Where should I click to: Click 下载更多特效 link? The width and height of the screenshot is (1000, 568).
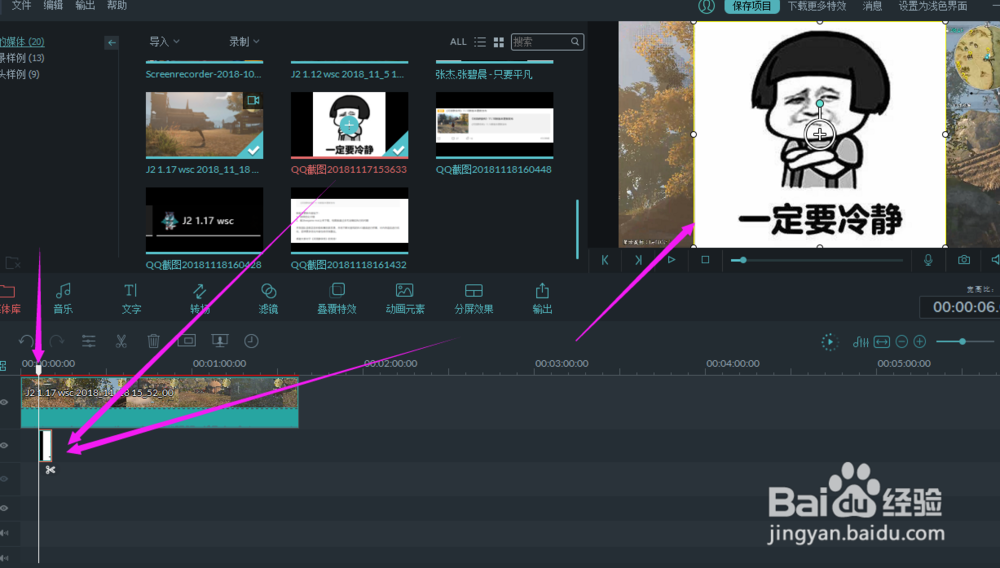[817, 6]
